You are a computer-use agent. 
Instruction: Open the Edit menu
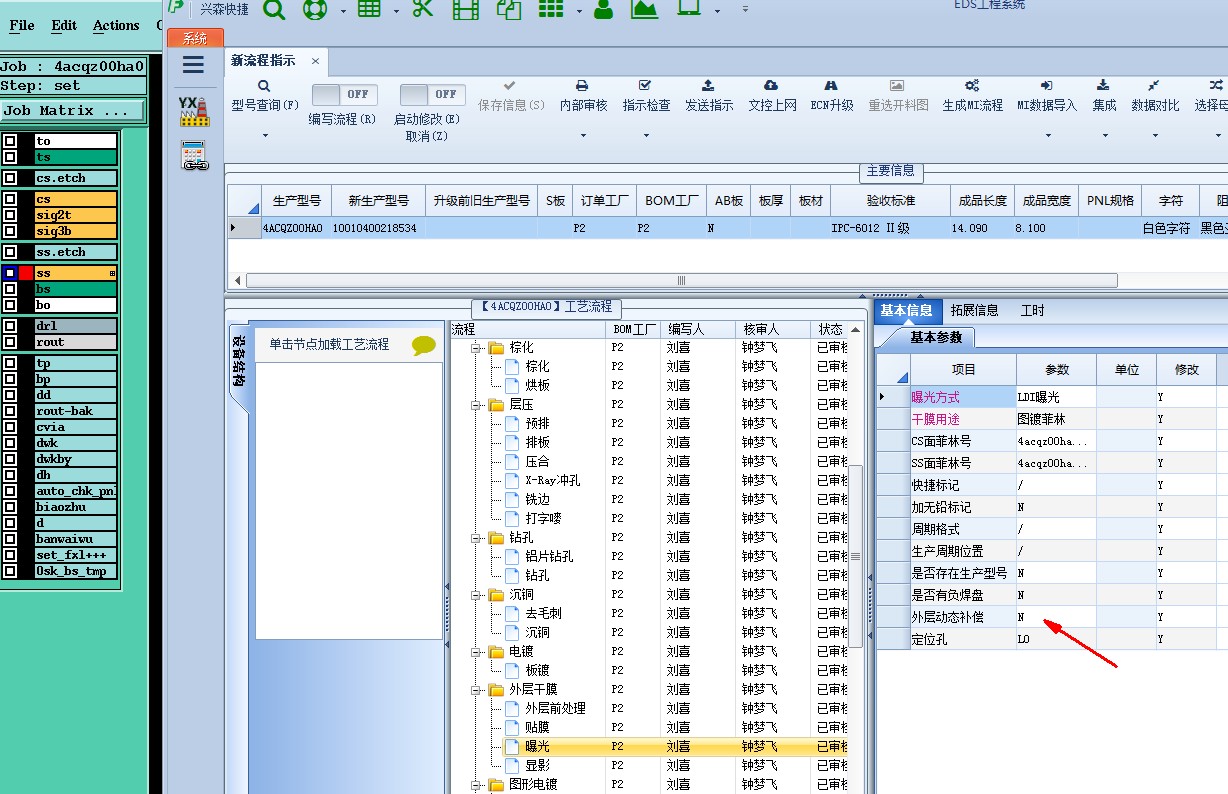[x=64, y=25]
